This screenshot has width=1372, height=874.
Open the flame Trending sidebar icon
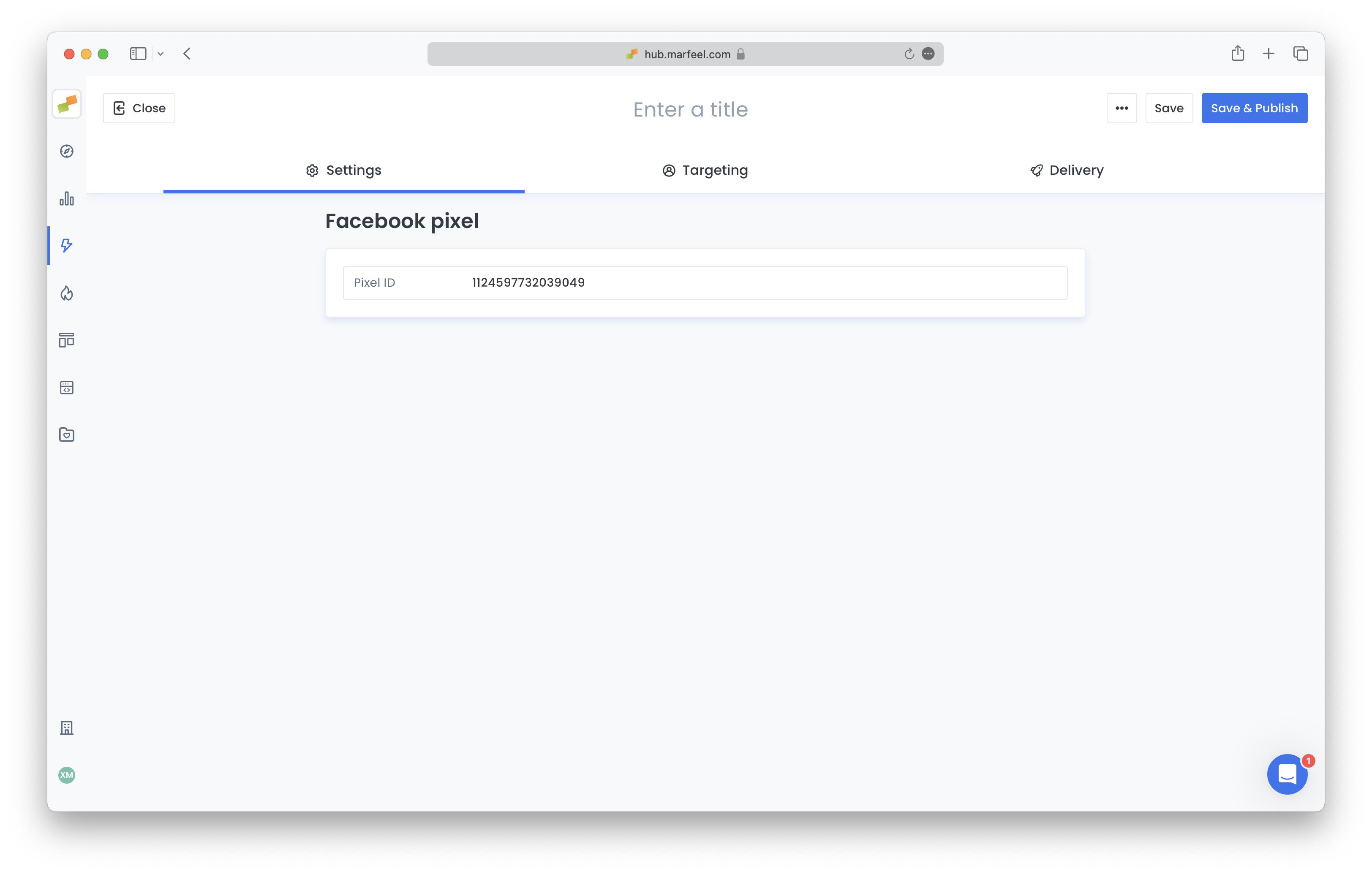[67, 293]
